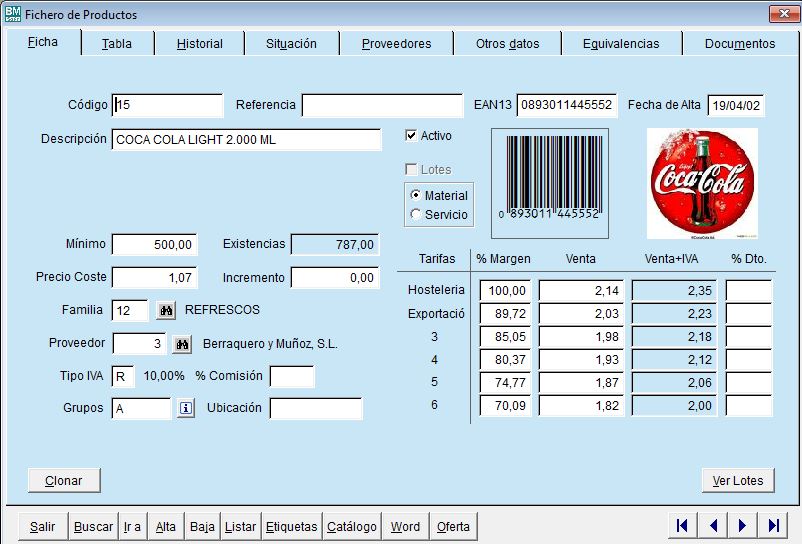Click the Ver Lotes button

tap(737, 481)
